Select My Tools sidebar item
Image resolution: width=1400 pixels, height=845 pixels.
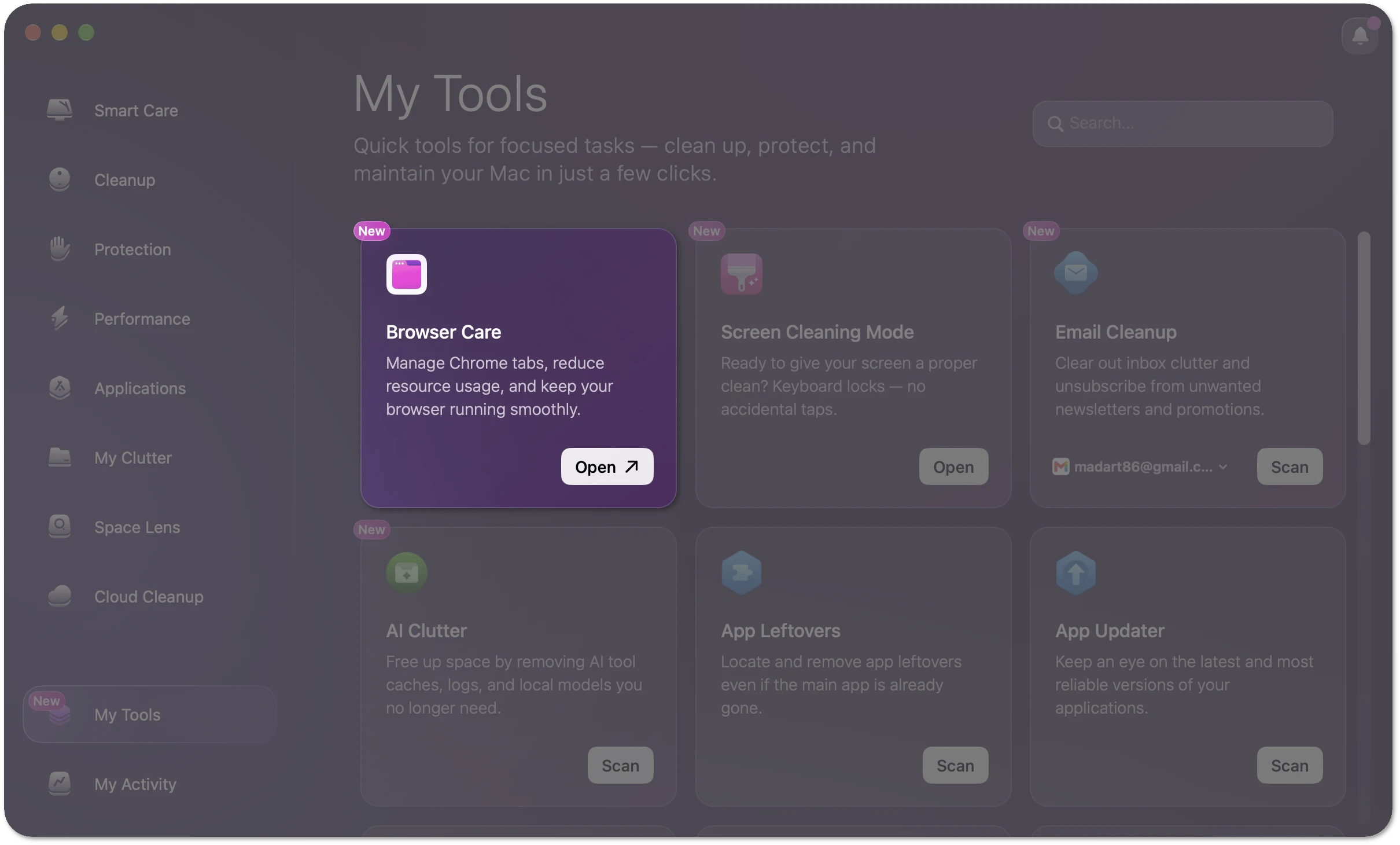click(x=149, y=714)
